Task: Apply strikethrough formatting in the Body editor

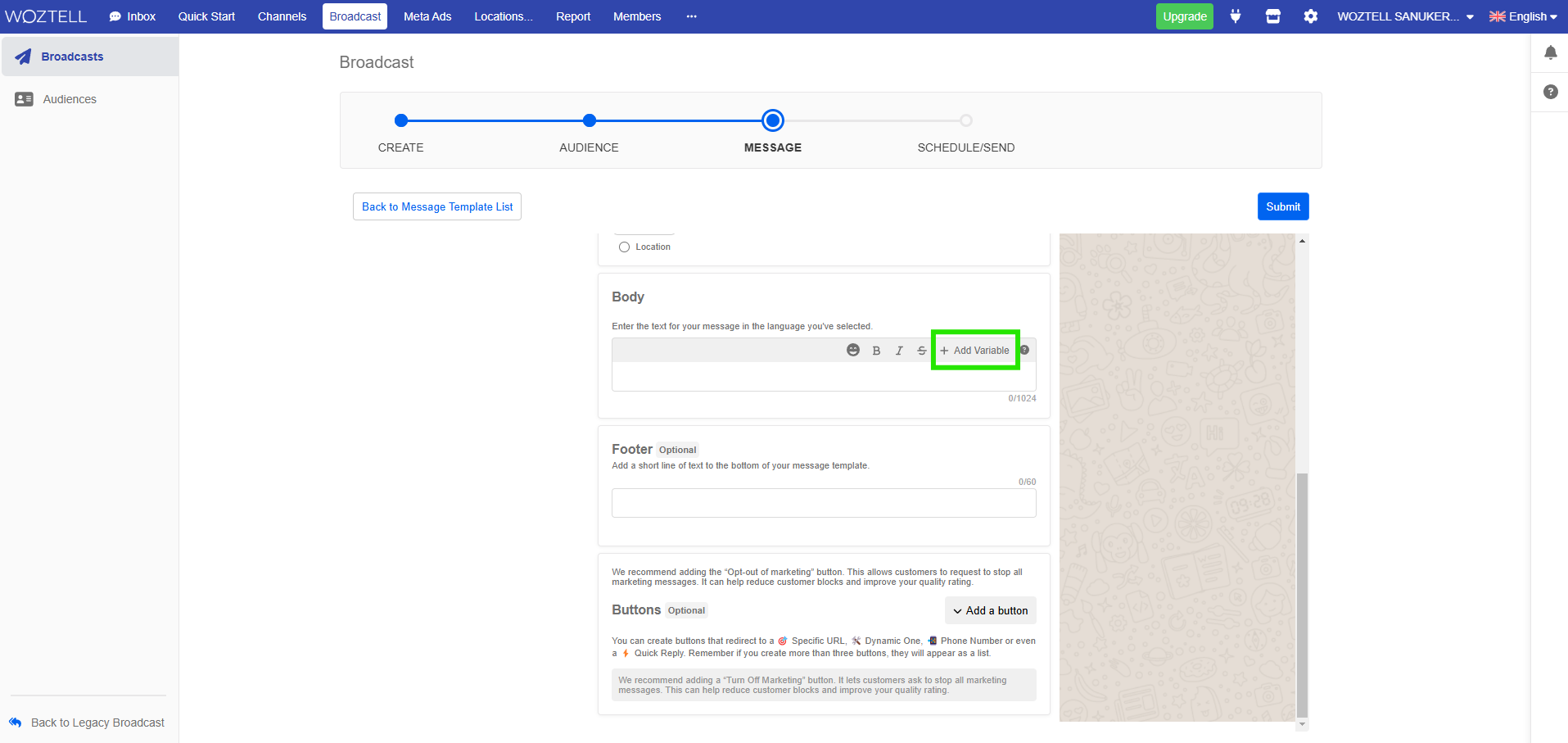Action: coord(920,350)
